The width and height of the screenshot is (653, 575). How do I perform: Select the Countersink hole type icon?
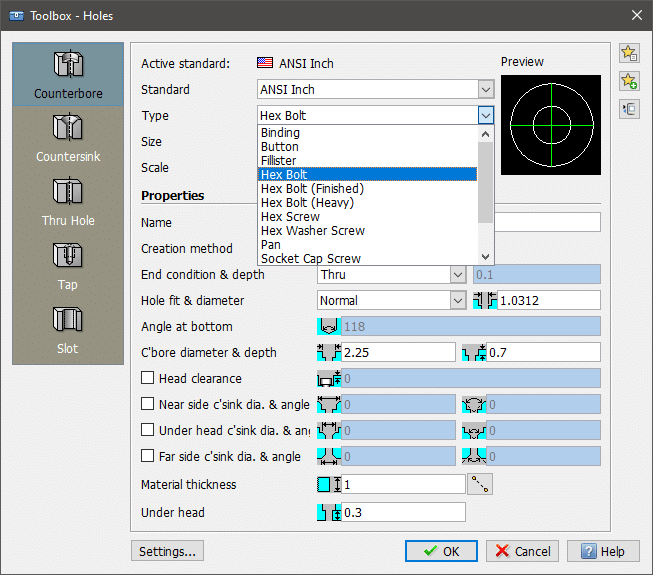coord(68,129)
